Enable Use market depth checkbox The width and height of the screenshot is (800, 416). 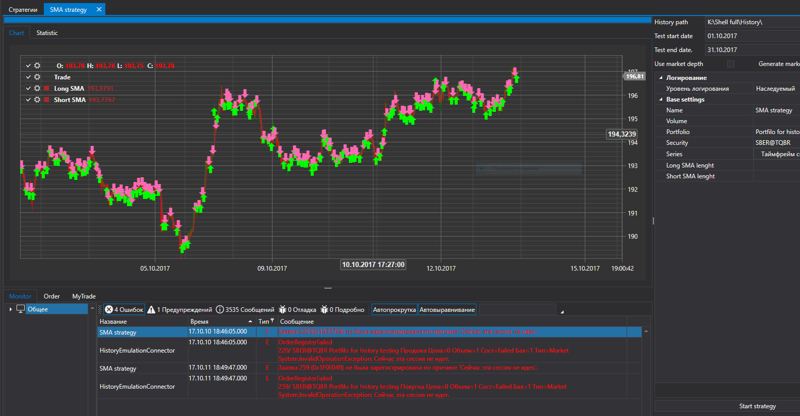[x=731, y=64]
